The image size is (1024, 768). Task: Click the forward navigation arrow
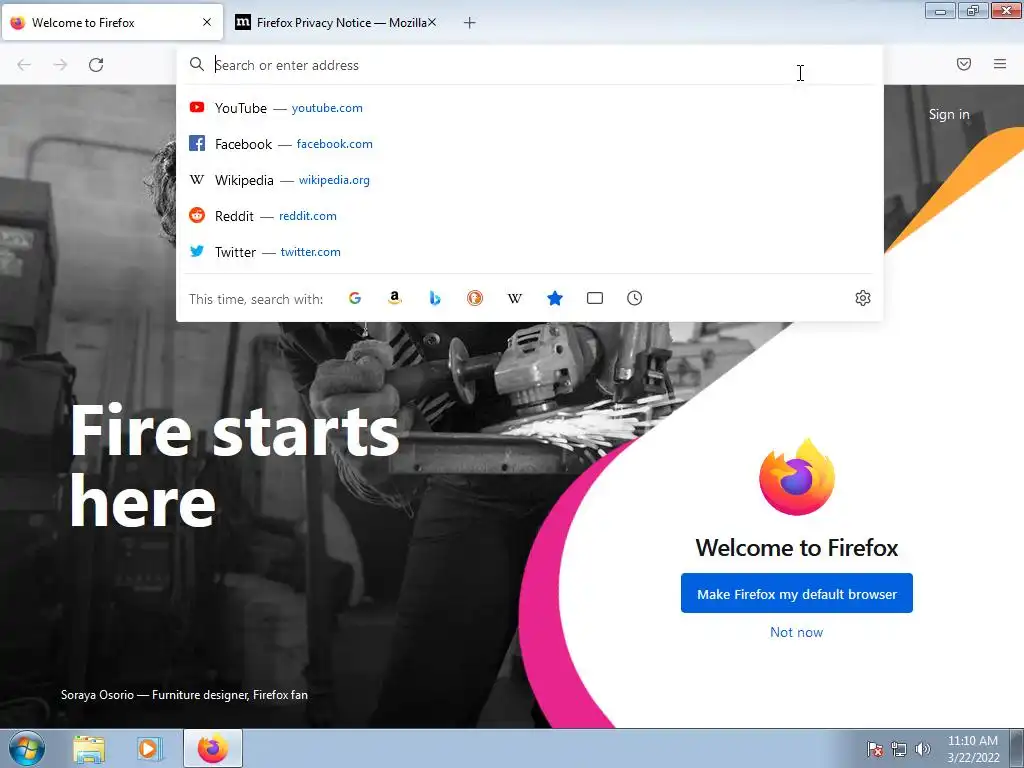point(60,65)
